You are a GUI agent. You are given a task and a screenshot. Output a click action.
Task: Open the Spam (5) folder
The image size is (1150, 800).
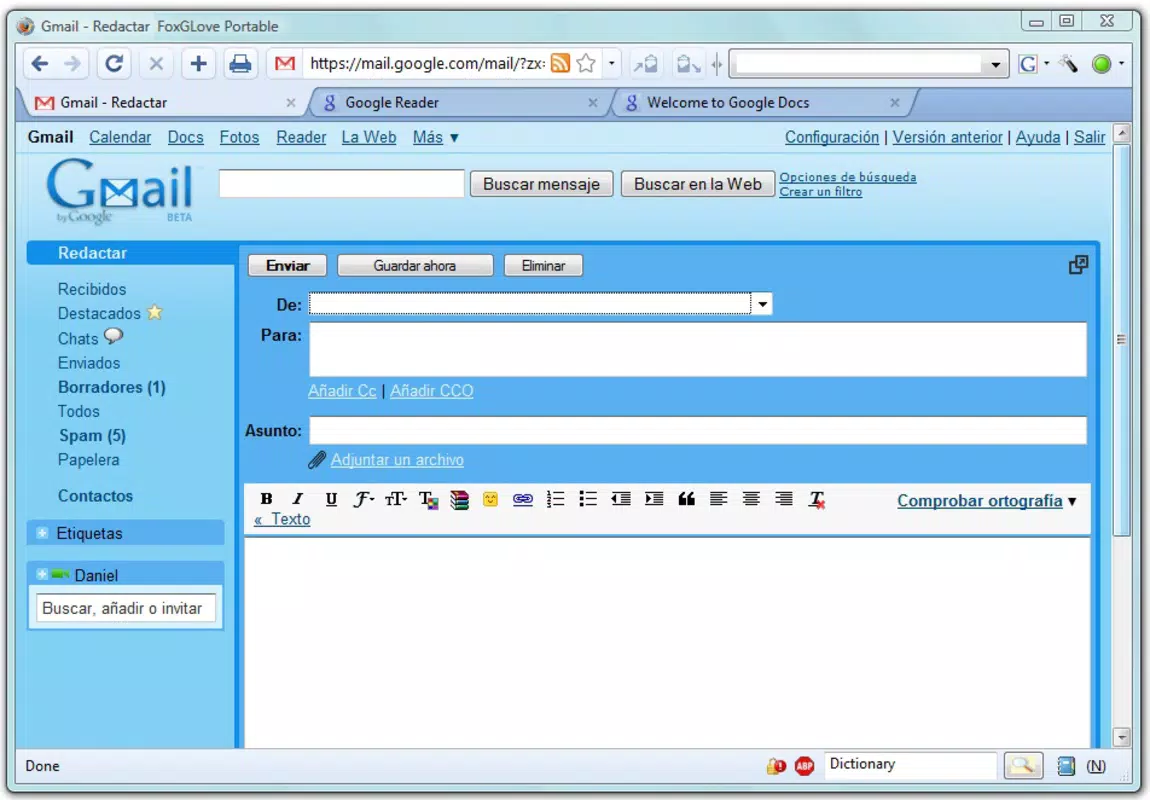point(92,435)
